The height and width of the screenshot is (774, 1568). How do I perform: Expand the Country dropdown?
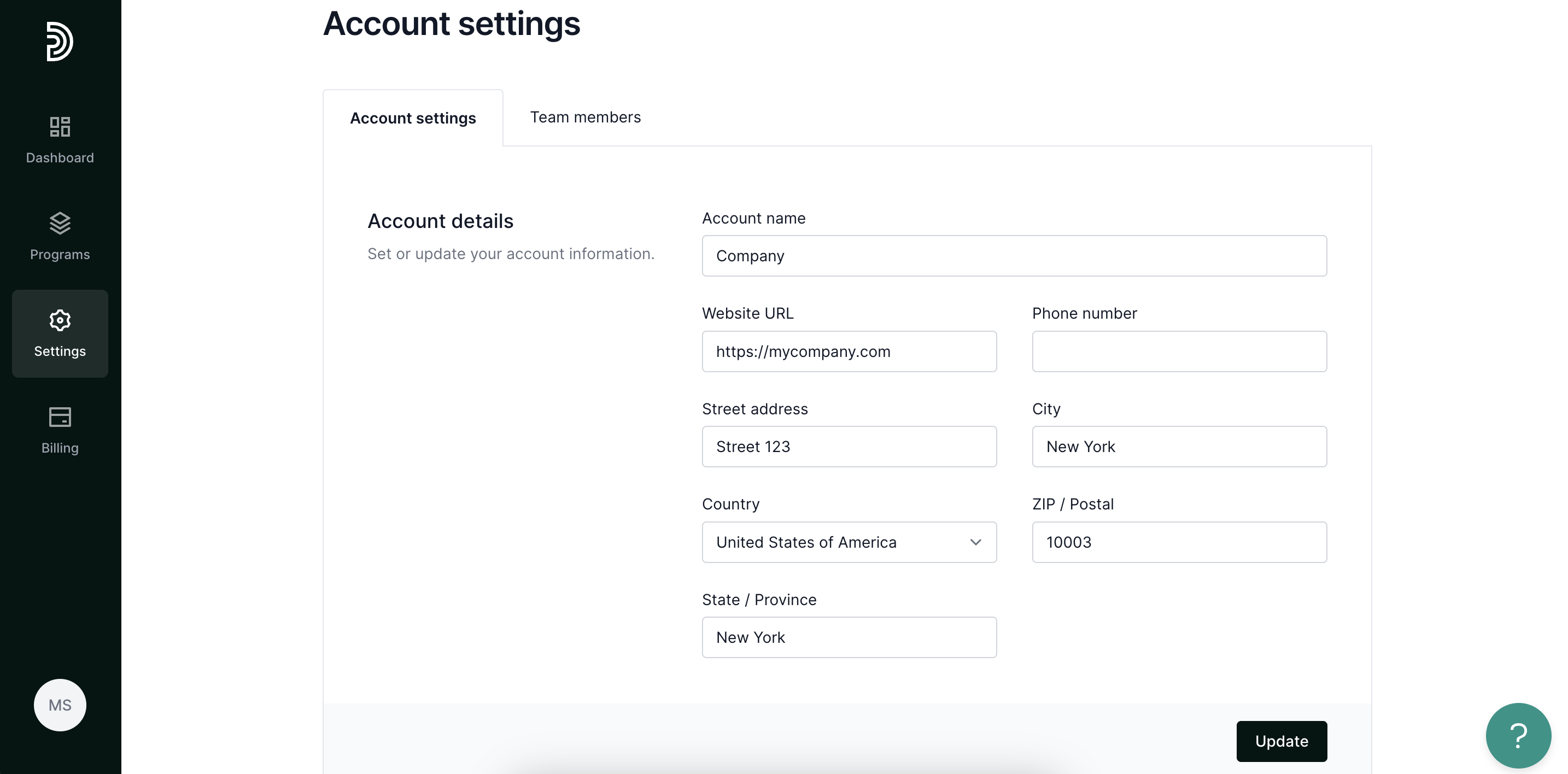849,542
